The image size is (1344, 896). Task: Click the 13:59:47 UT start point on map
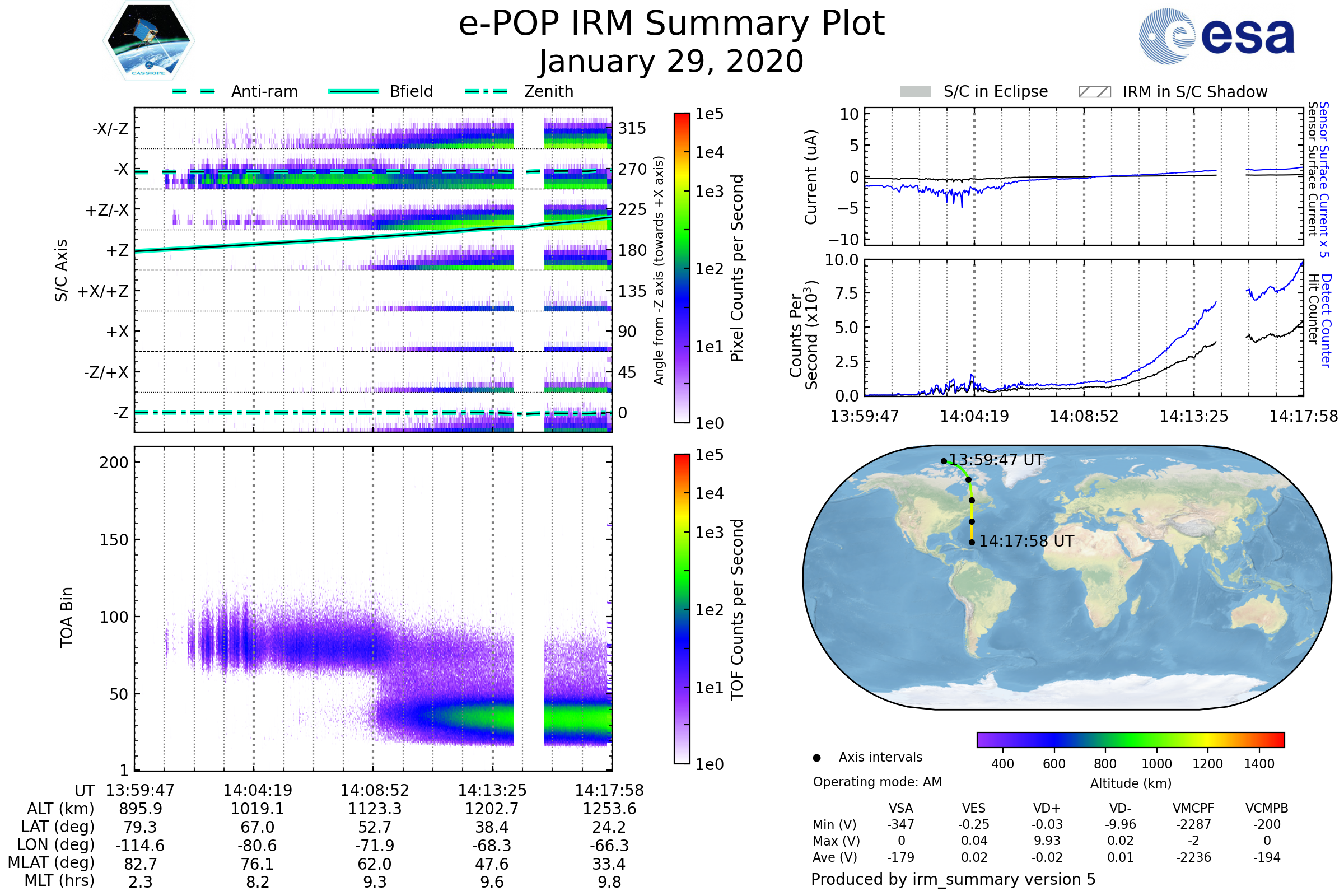tap(944, 461)
